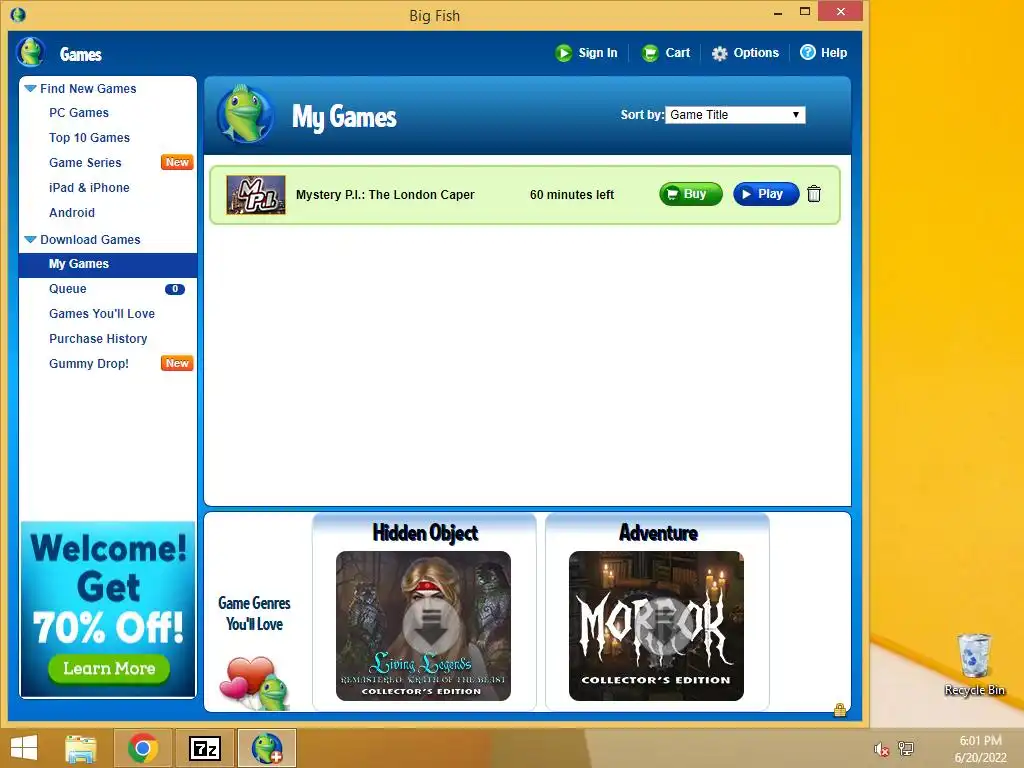Click the Adventure genre heading
The width and height of the screenshot is (1024, 768).
click(x=658, y=533)
